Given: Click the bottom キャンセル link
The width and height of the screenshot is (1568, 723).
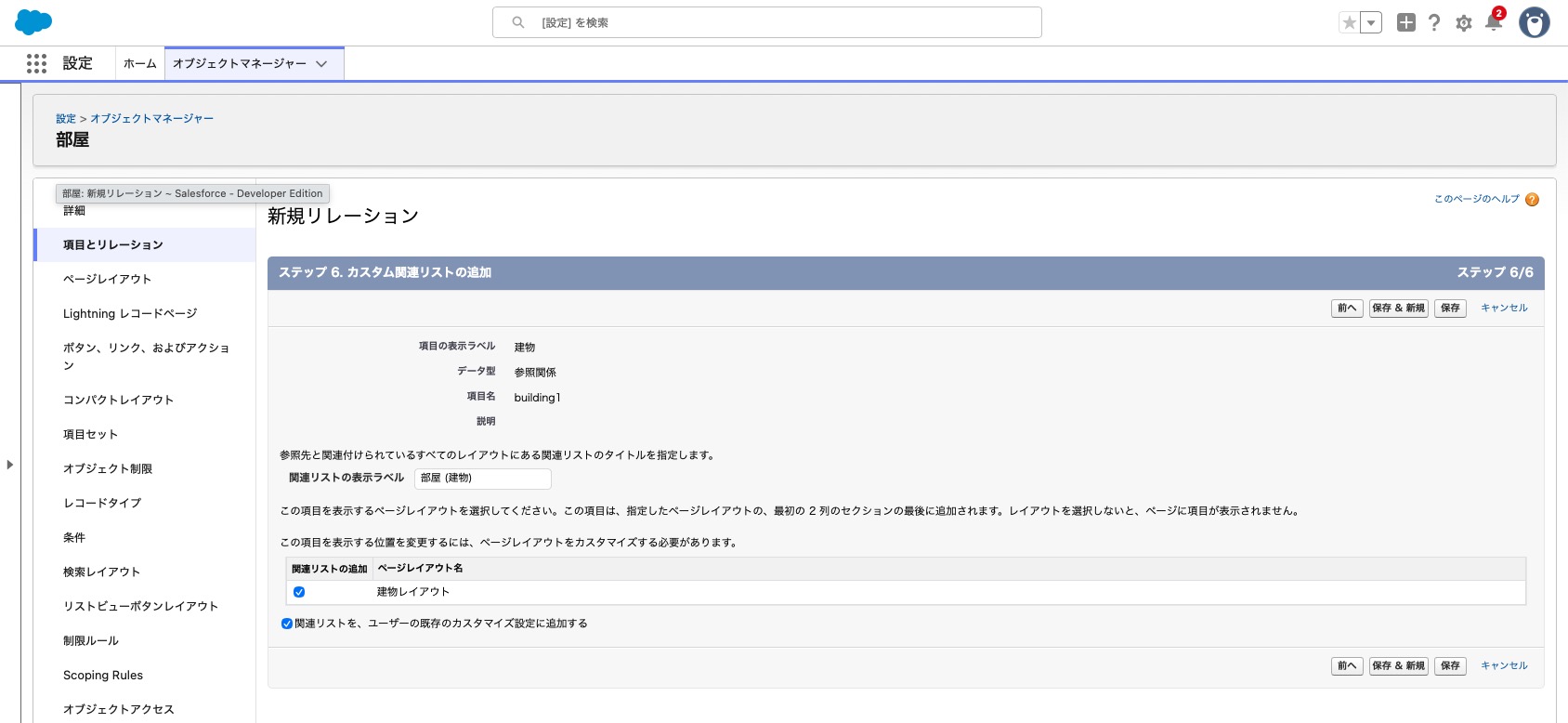Looking at the screenshot, I should point(1504,665).
